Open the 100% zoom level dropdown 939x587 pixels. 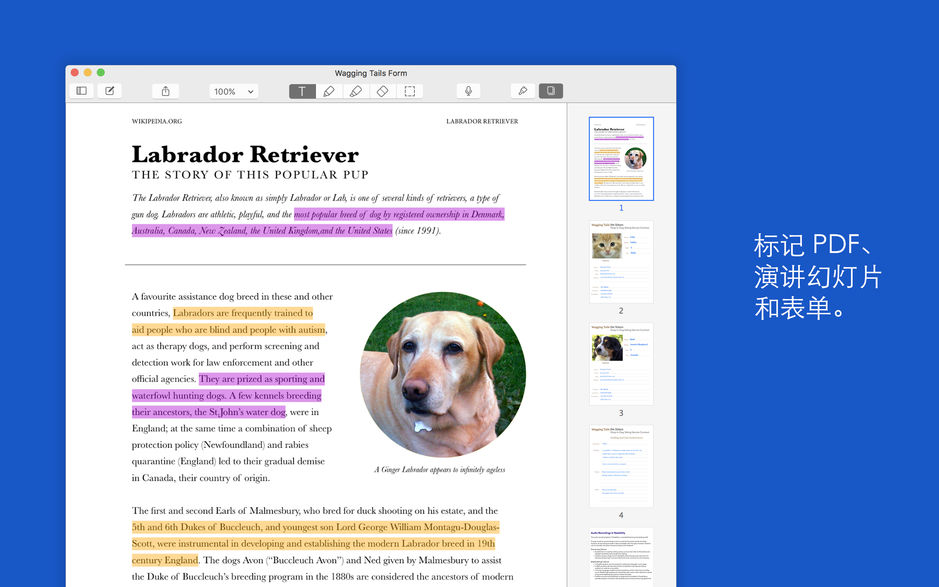[x=233, y=91]
